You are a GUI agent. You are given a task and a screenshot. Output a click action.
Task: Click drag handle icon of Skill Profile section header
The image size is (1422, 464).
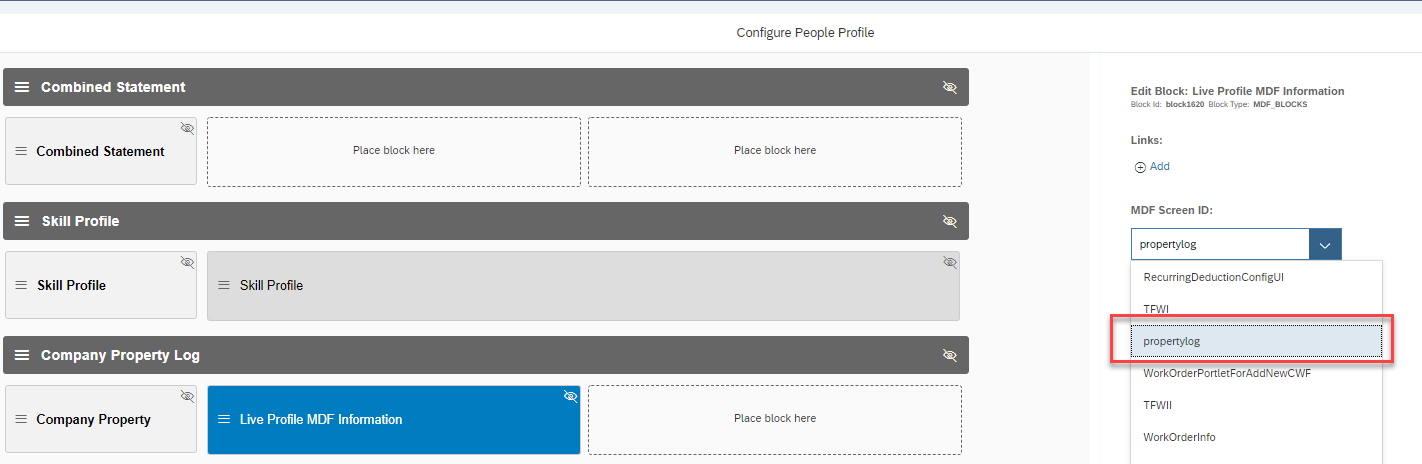pos(22,221)
